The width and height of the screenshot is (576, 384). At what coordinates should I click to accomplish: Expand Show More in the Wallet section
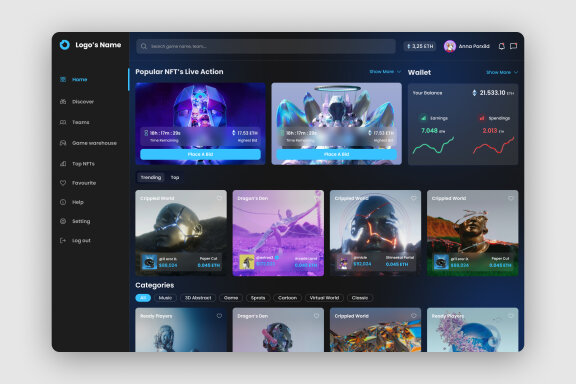[502, 72]
